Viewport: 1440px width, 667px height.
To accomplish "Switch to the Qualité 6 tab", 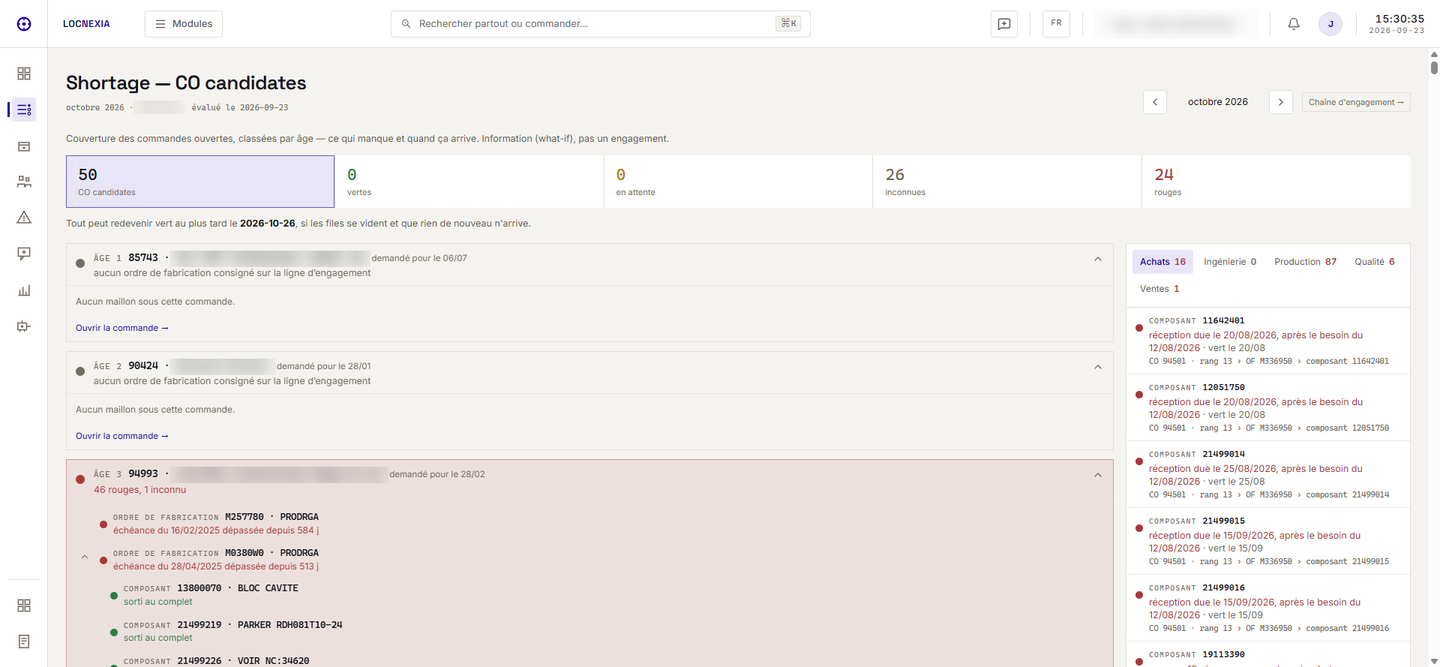I will [1374, 262].
